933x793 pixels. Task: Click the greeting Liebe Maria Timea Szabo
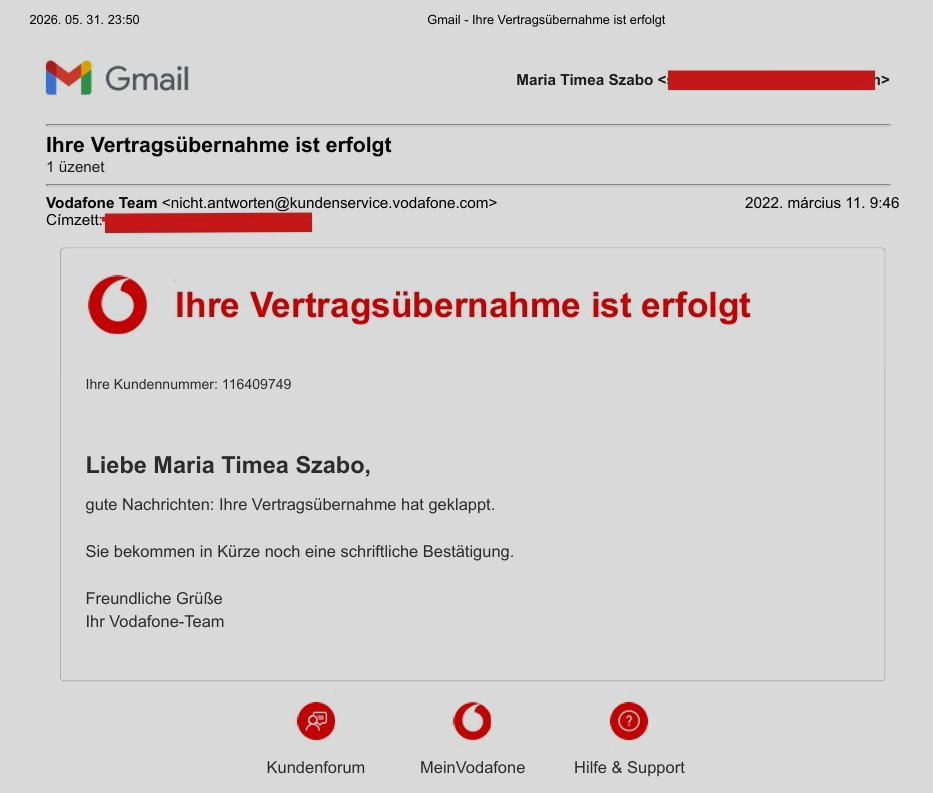(228, 465)
